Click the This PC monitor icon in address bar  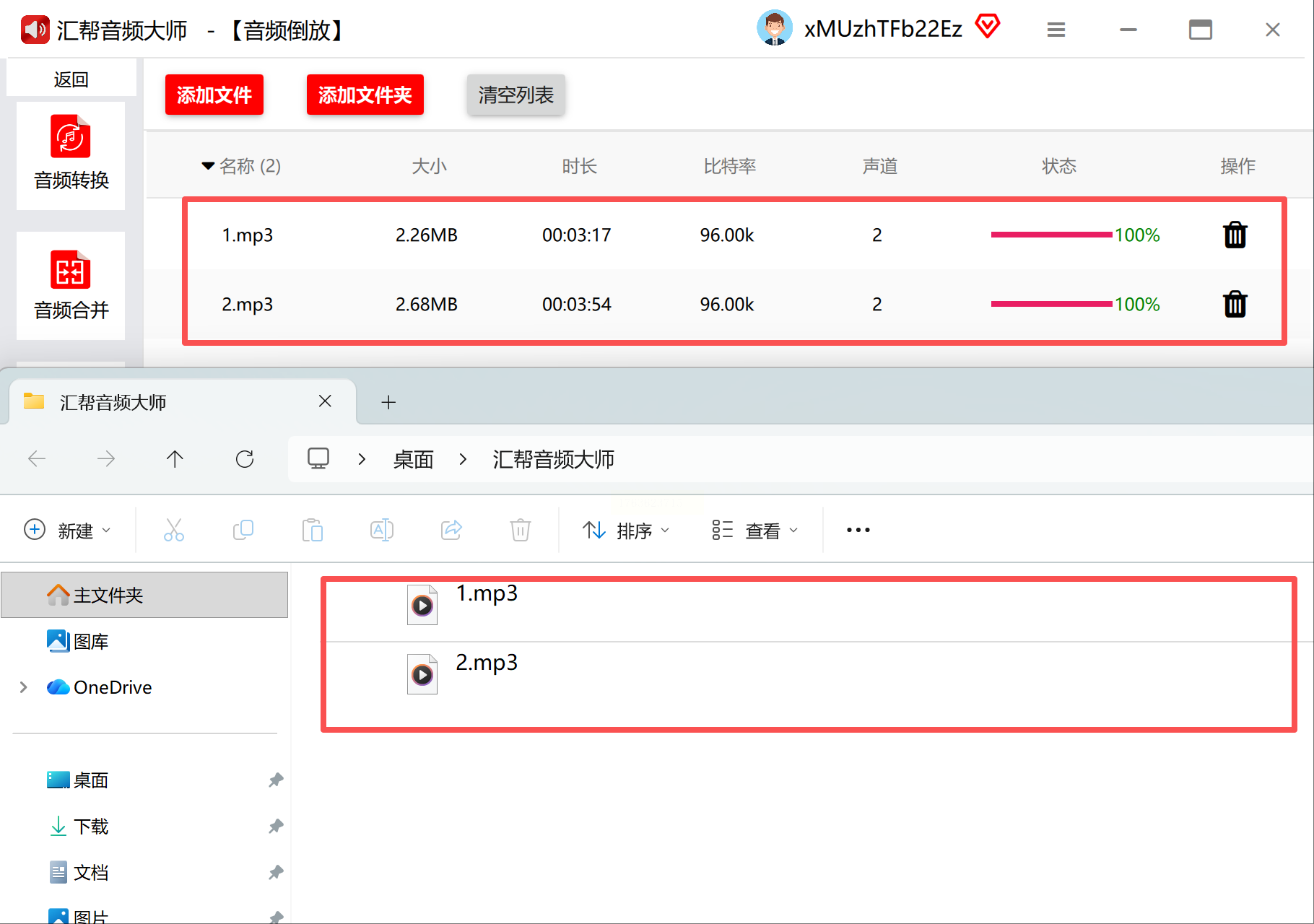(x=318, y=458)
